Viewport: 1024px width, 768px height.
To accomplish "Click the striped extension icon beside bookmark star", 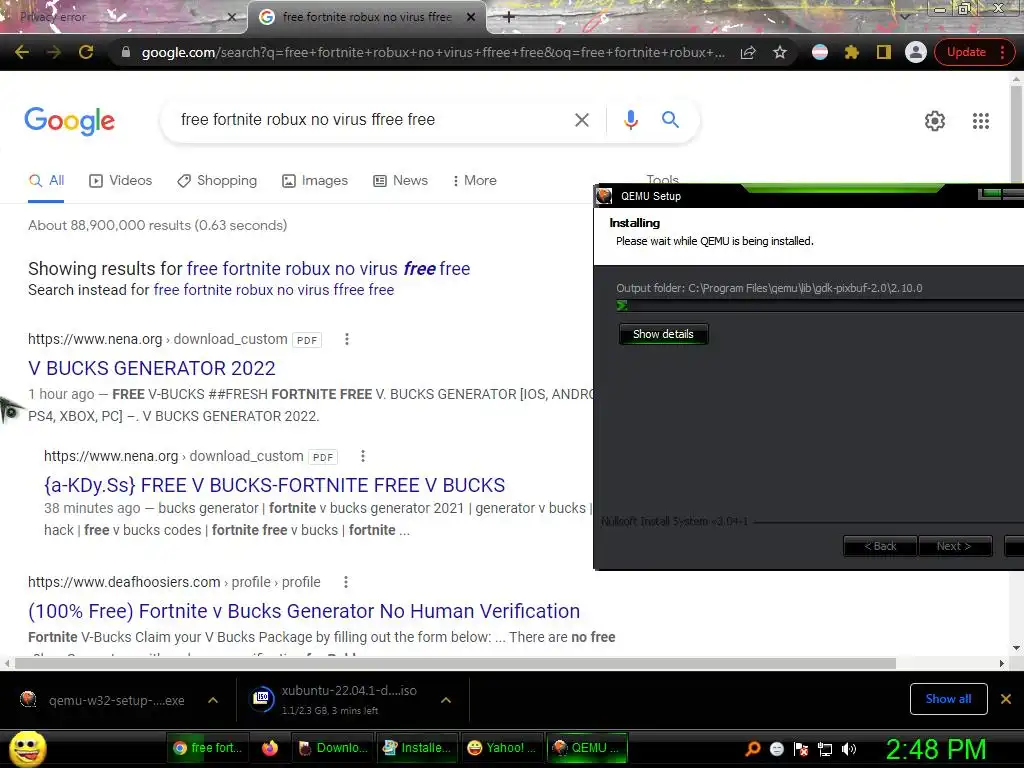I will click(x=820, y=52).
